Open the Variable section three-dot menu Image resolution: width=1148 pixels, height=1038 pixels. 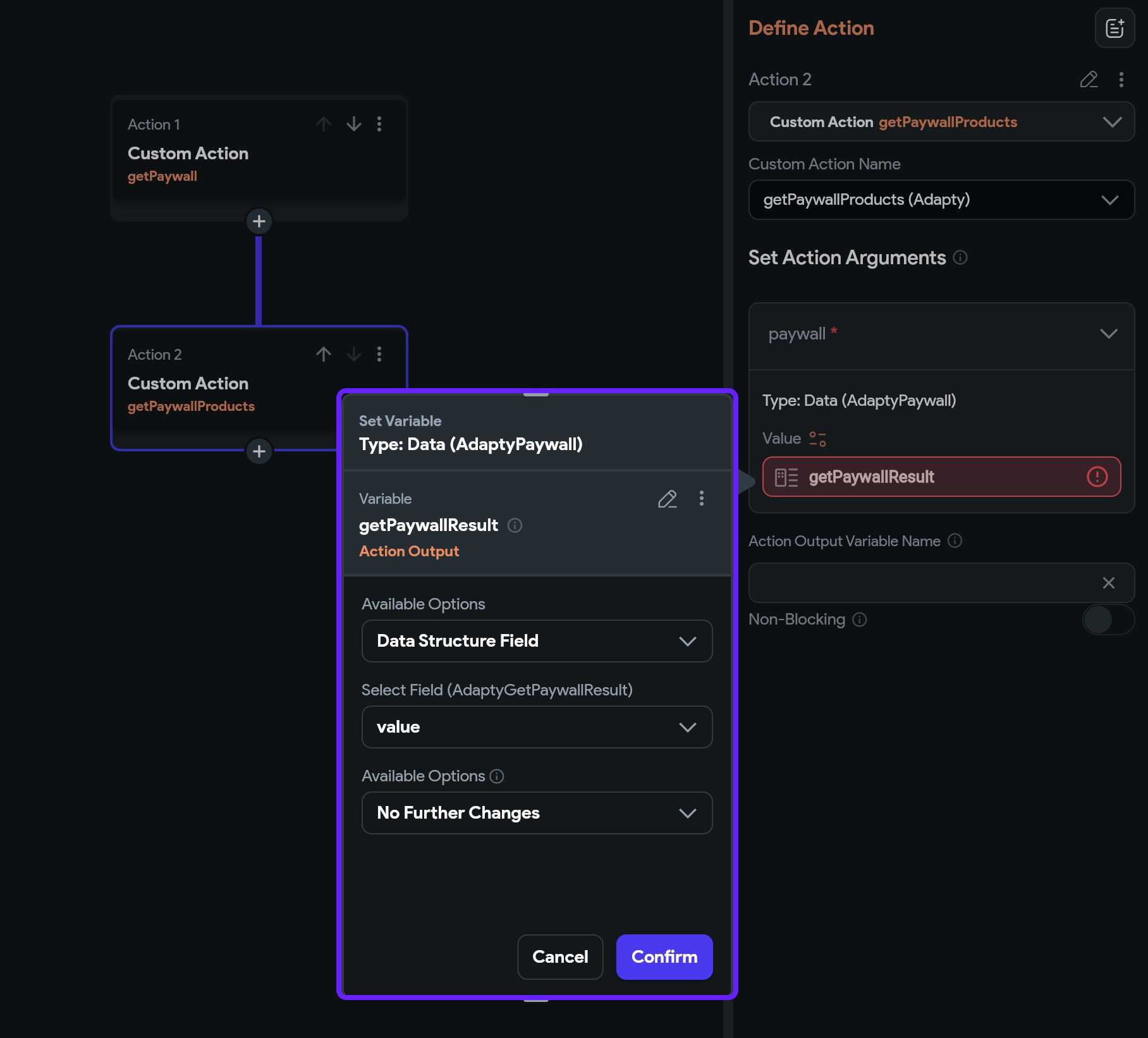pyautogui.click(x=701, y=499)
